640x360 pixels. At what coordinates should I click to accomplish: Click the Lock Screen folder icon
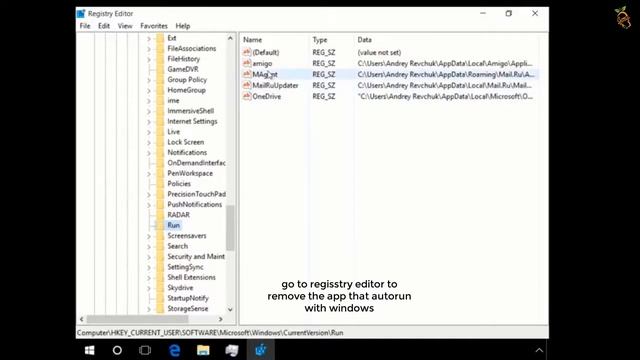pyautogui.click(x=160, y=142)
